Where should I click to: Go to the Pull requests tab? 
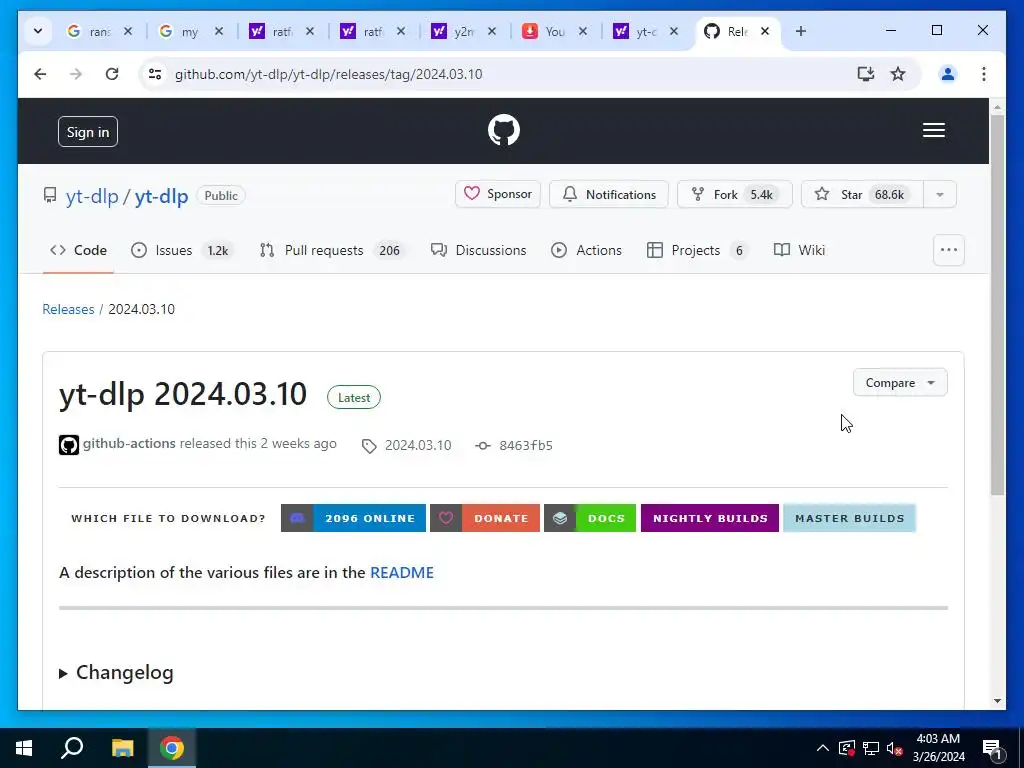point(332,250)
